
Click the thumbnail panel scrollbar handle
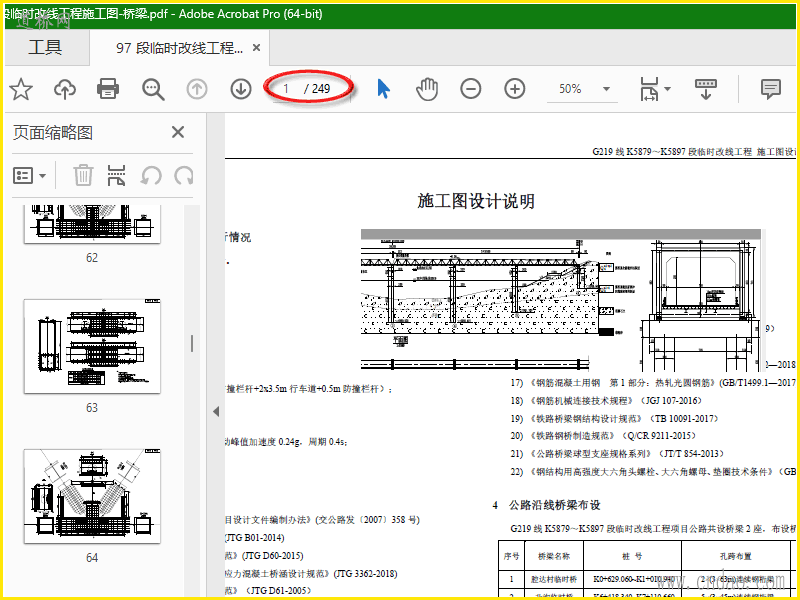click(x=192, y=343)
